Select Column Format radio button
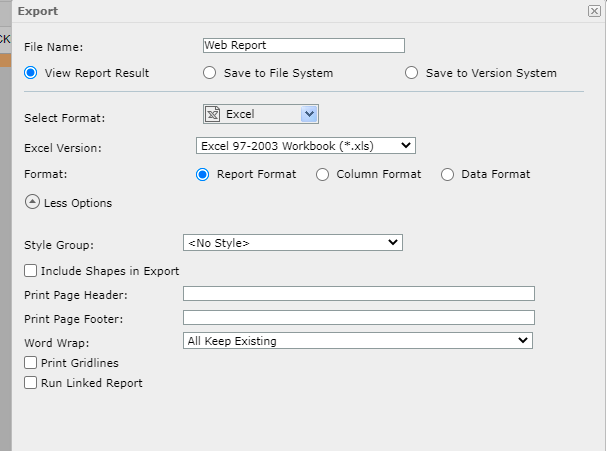This screenshot has height=451, width=607. click(322, 175)
